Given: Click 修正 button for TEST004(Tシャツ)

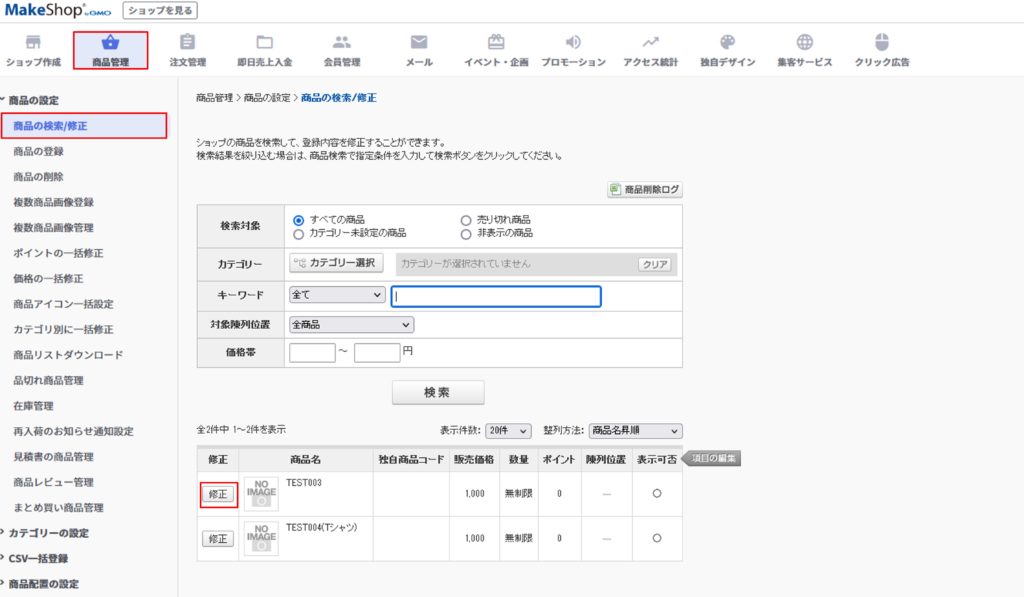Looking at the screenshot, I should [218, 539].
